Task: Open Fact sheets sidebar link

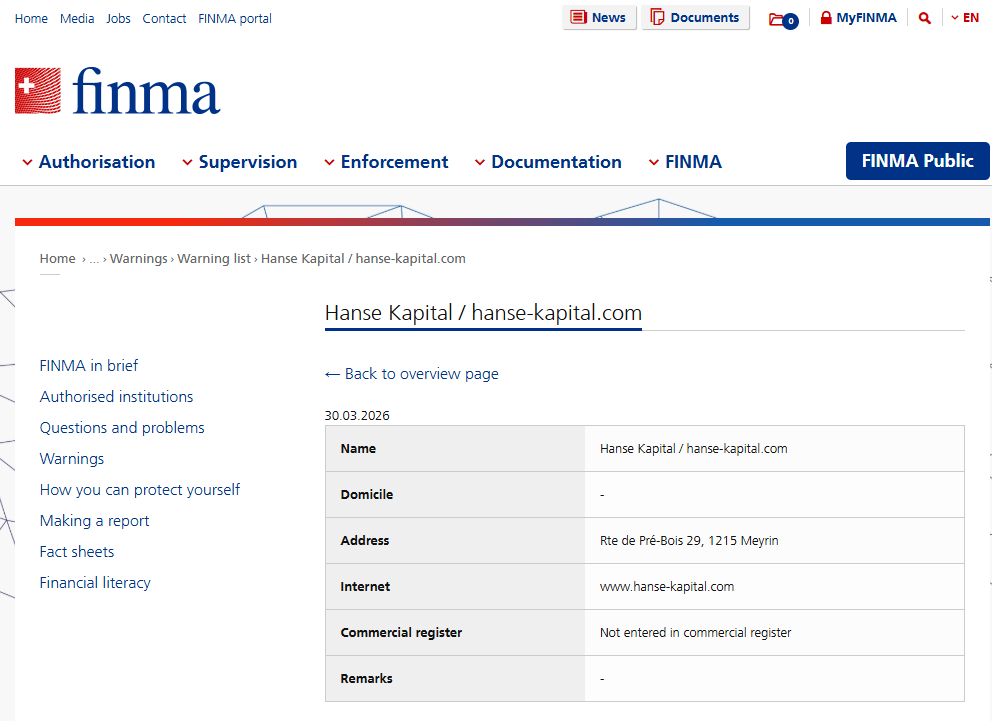Action: (77, 552)
